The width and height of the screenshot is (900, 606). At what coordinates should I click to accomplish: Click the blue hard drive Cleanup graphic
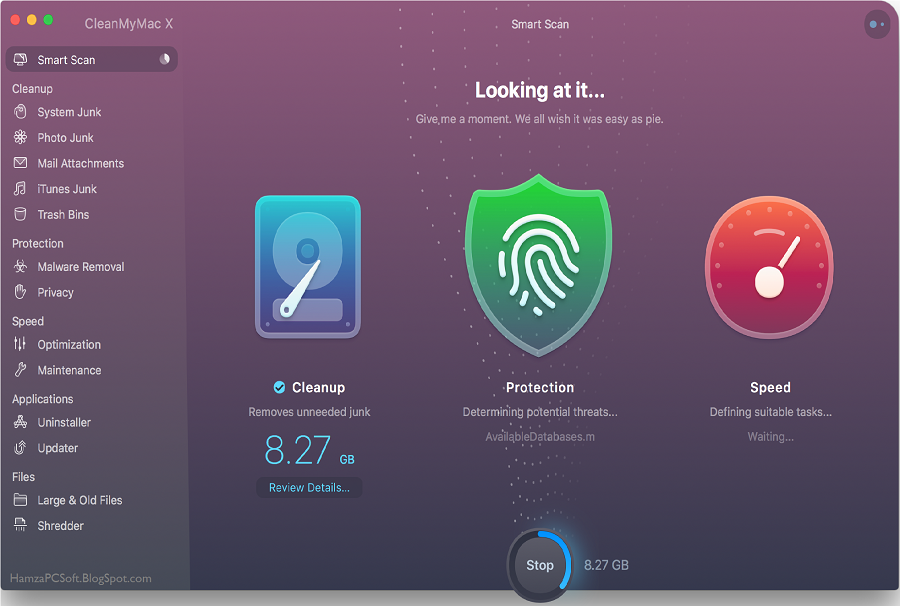tap(308, 267)
